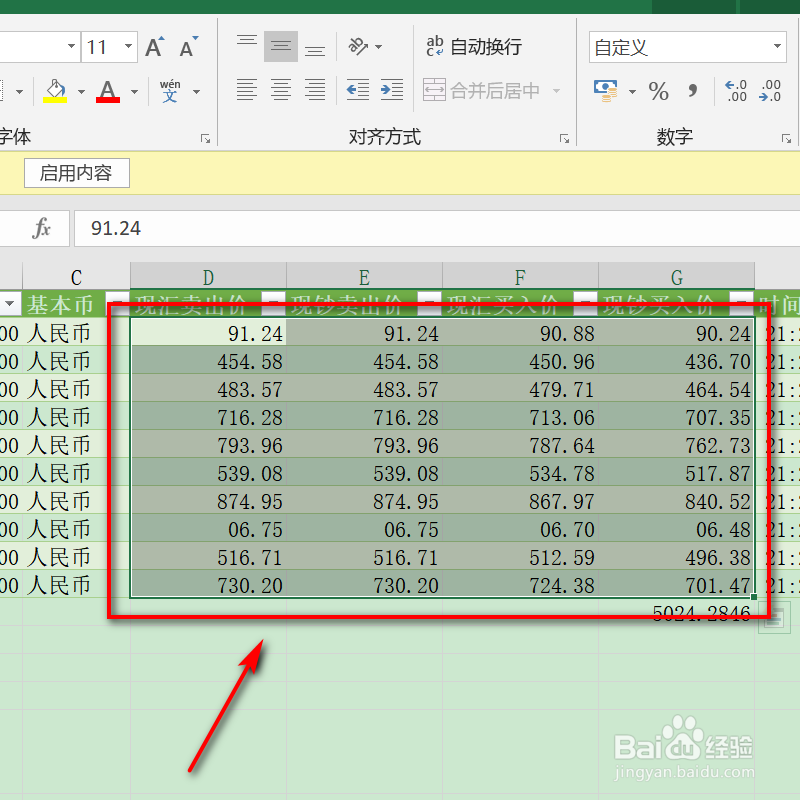Click formula bar showing 91.24
This screenshot has height=800, width=800.
pos(437,229)
